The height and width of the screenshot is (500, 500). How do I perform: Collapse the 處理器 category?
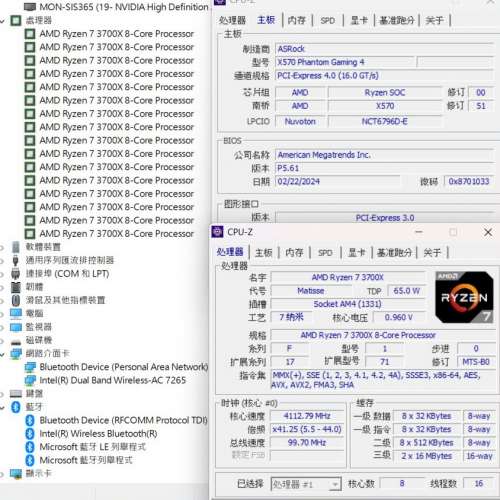(3, 21)
